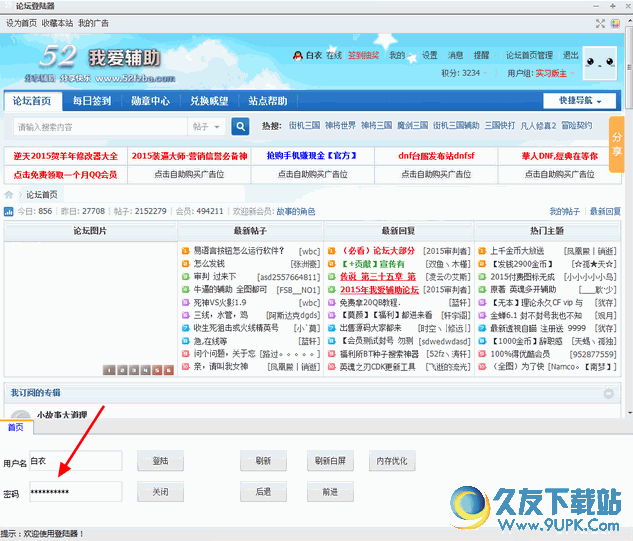Expand the 积分: 3234 dropdown
Image resolution: width=633 pixels, height=541 pixels.
pyautogui.click(x=464, y=73)
